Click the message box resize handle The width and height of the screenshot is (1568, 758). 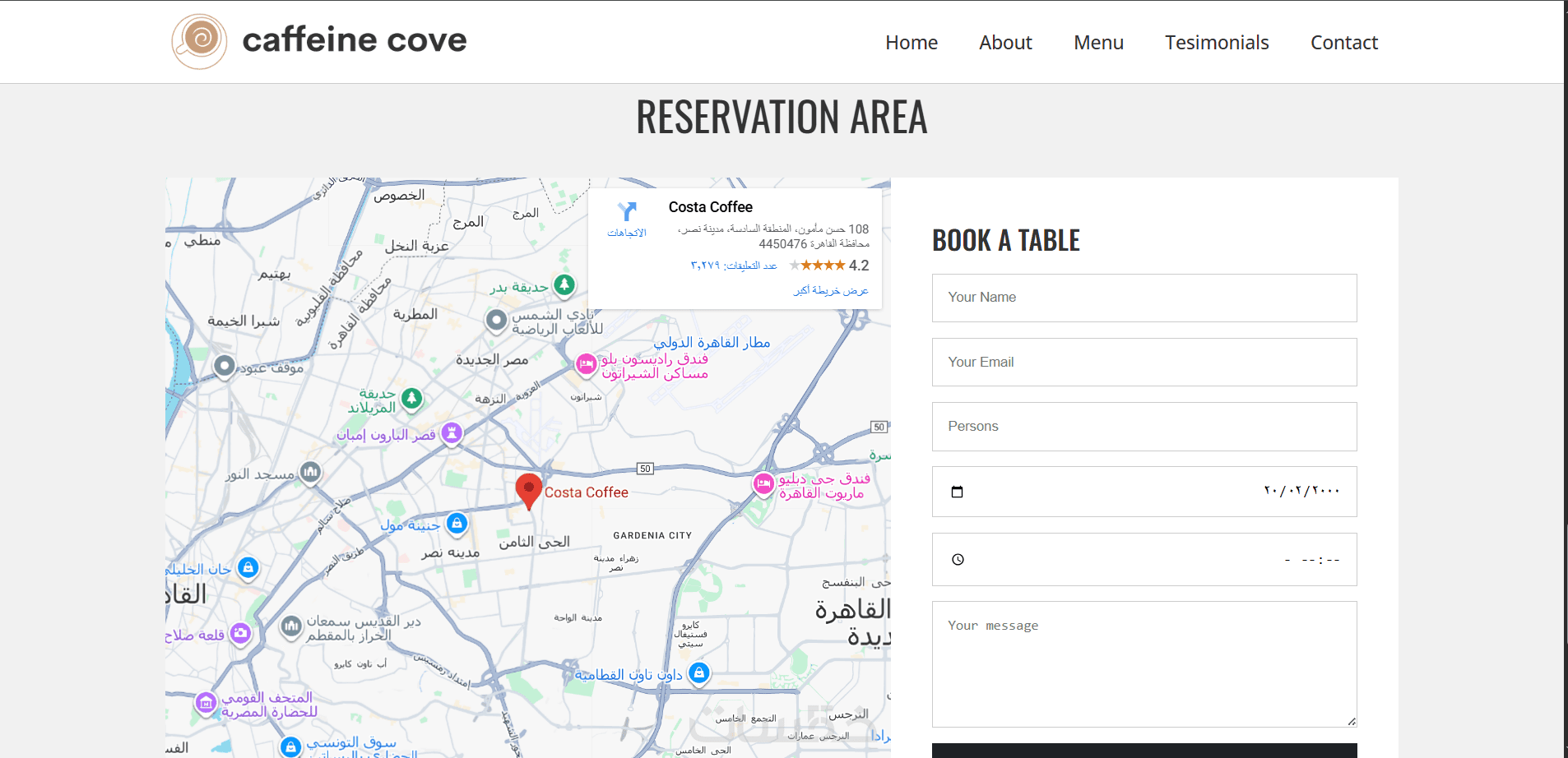[1352, 722]
